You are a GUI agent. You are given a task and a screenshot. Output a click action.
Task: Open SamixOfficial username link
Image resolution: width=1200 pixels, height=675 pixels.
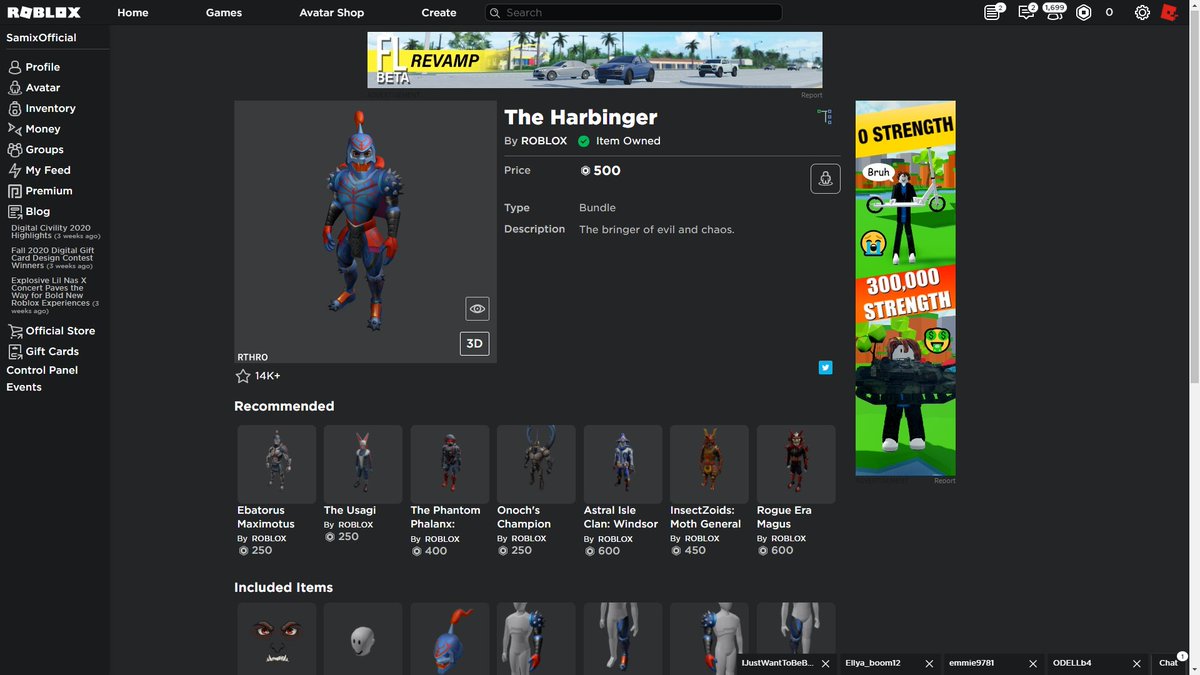pos(41,38)
